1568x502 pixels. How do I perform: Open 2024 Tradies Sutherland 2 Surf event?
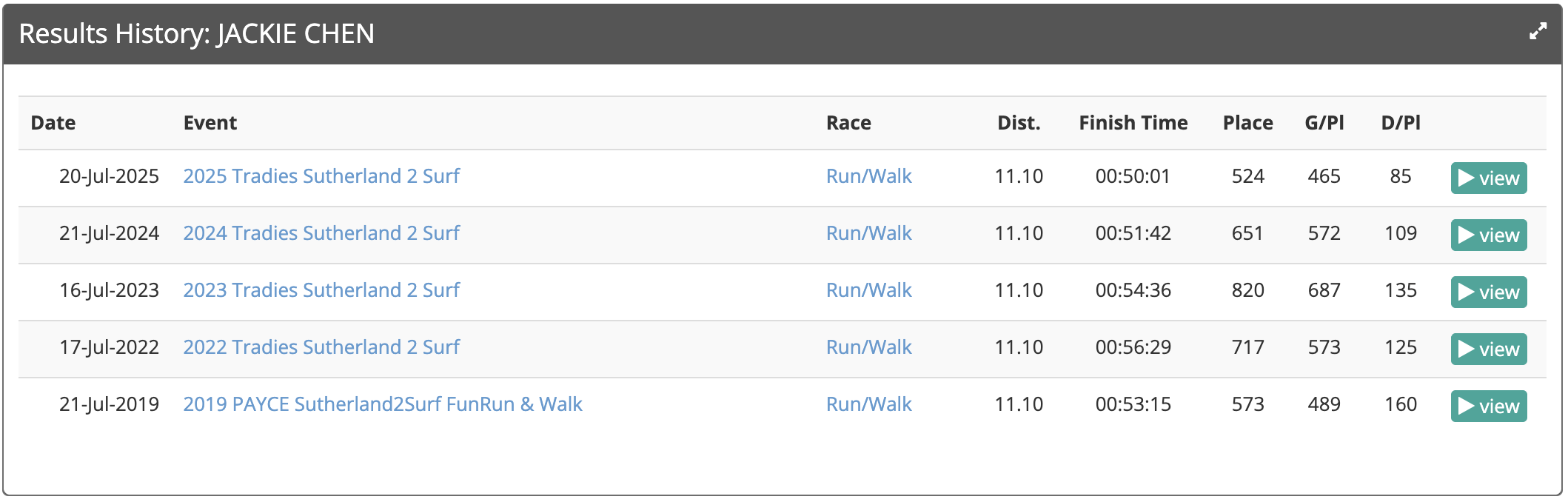[321, 233]
